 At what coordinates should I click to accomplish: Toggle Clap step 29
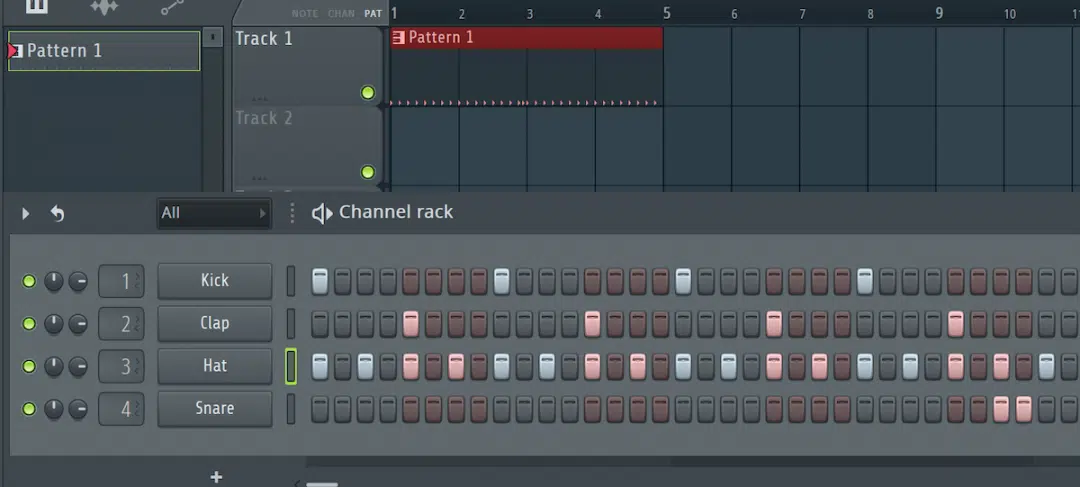pos(955,324)
